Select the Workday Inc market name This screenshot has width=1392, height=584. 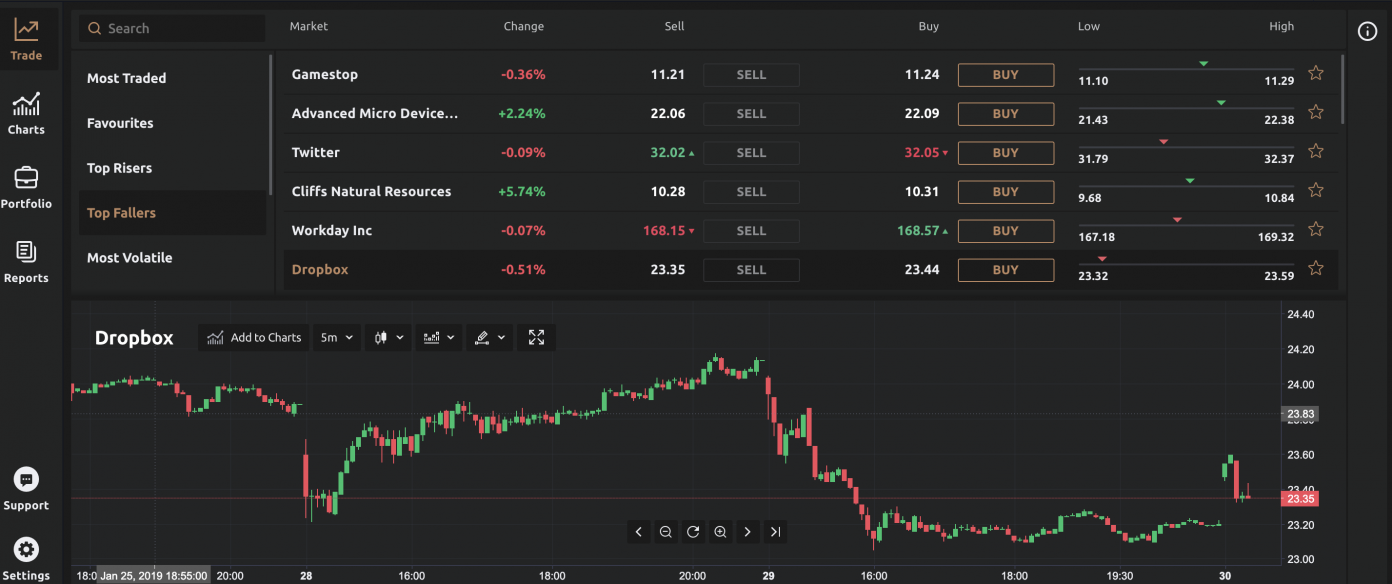tap(332, 230)
